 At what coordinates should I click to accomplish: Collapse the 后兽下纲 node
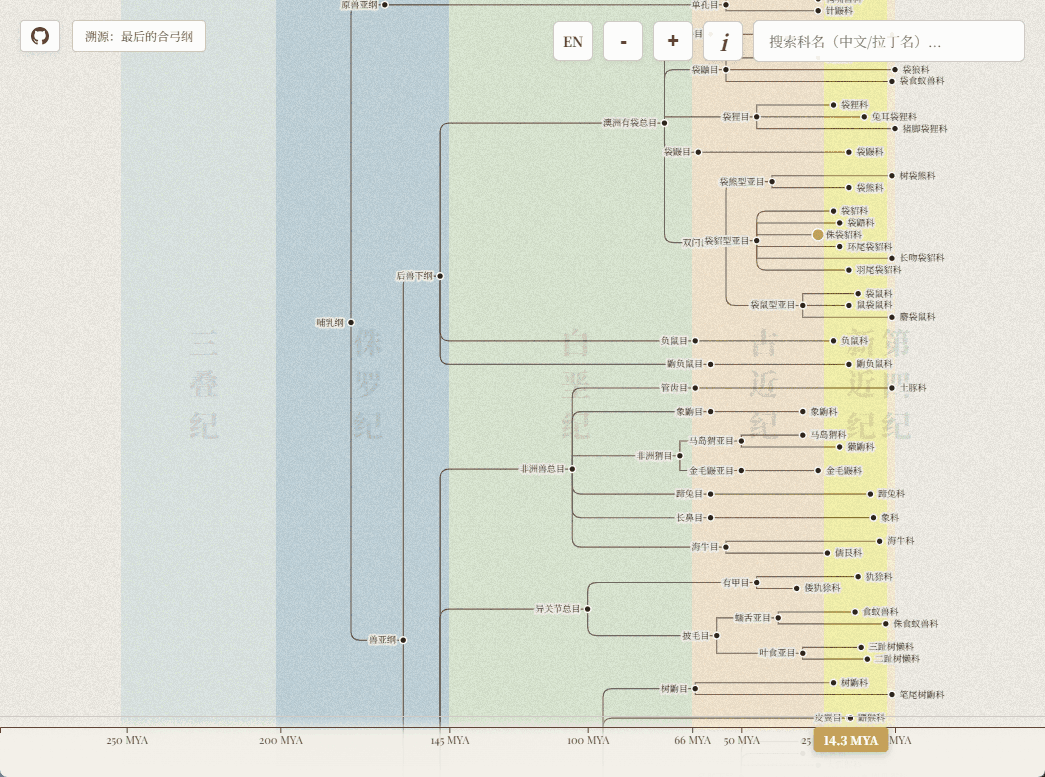point(440,275)
